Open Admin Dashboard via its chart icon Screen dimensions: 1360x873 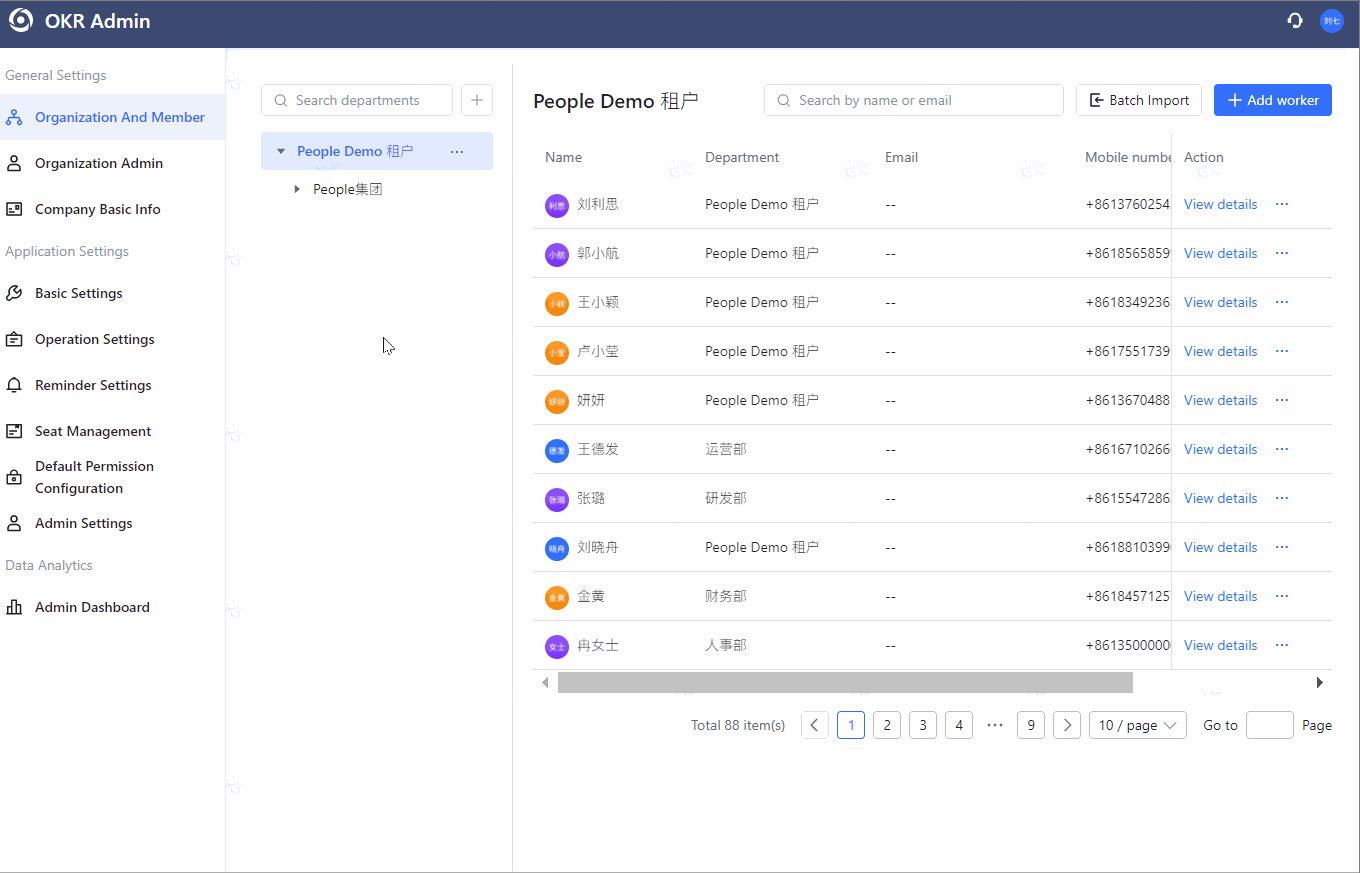[14, 607]
